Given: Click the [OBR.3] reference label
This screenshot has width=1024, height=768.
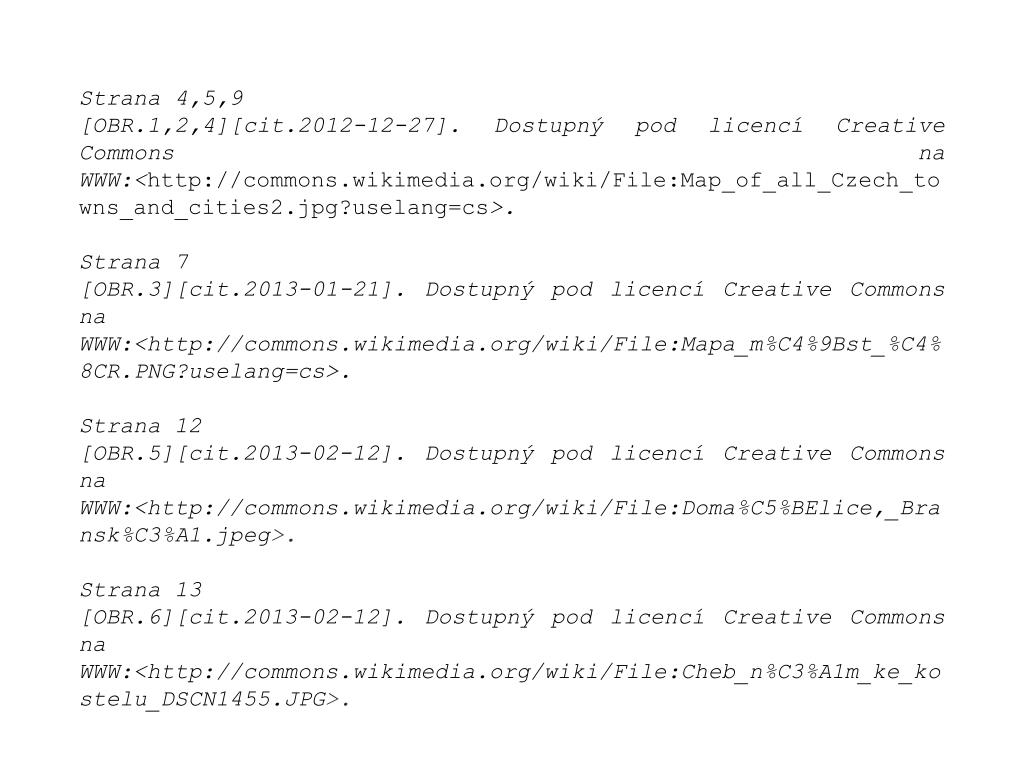Looking at the screenshot, I should coord(128,290).
